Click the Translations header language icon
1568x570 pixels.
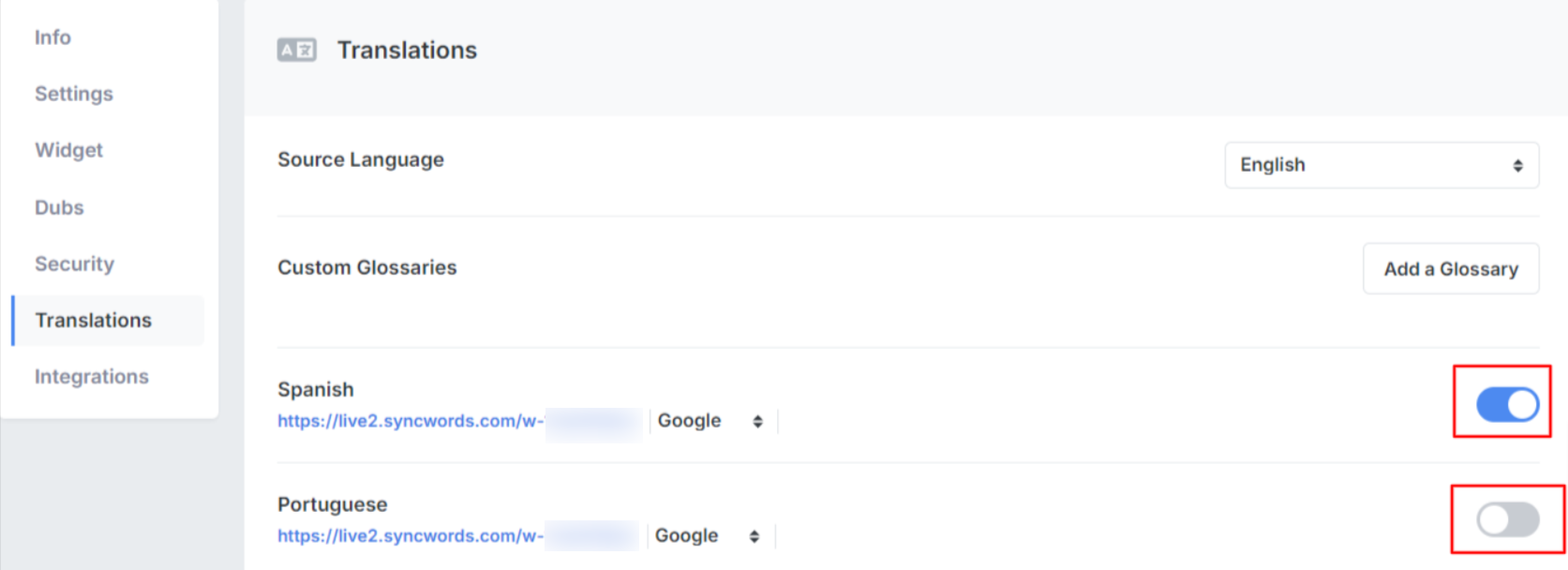(x=296, y=50)
